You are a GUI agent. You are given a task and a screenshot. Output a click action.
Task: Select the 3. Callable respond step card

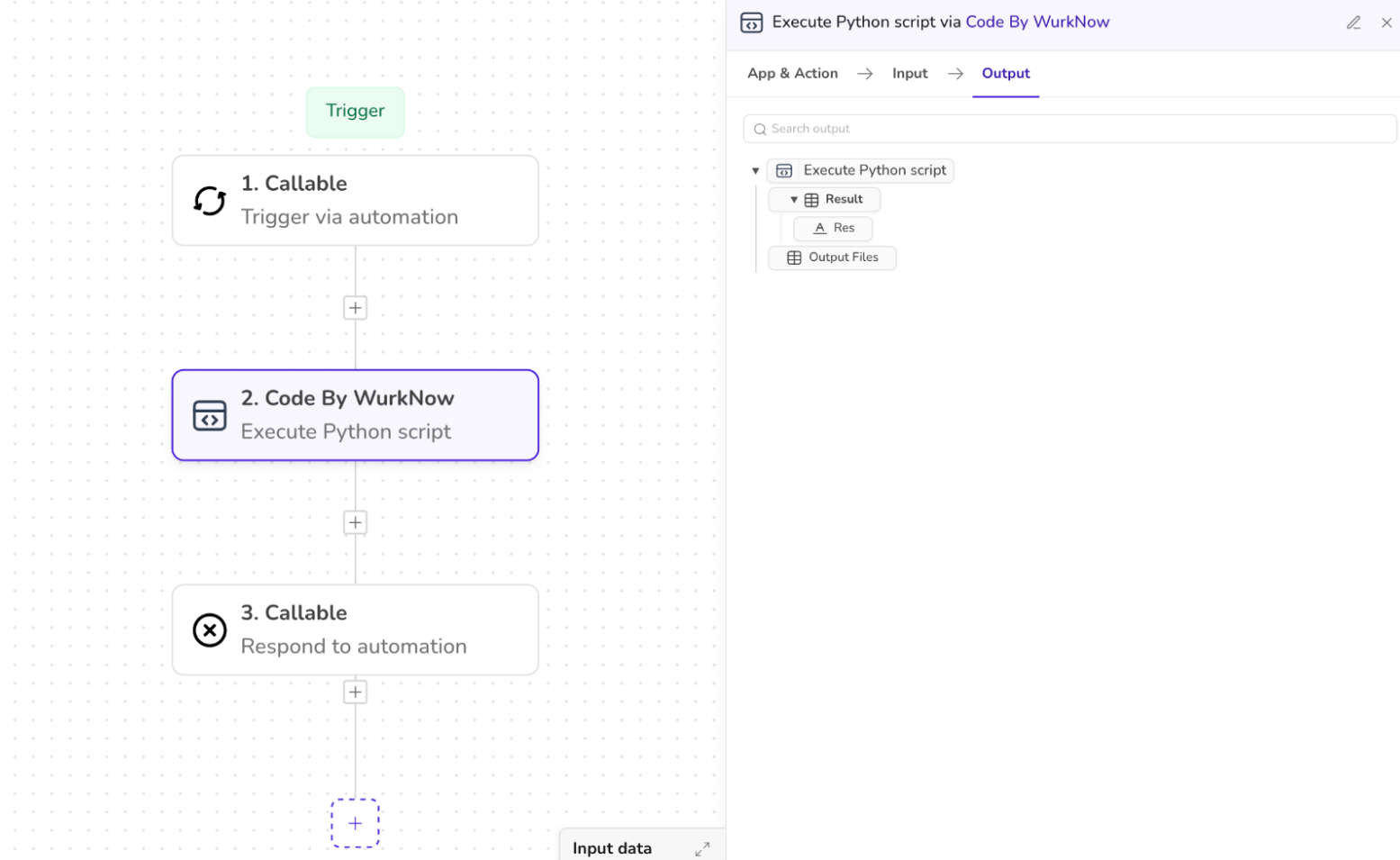(x=356, y=630)
